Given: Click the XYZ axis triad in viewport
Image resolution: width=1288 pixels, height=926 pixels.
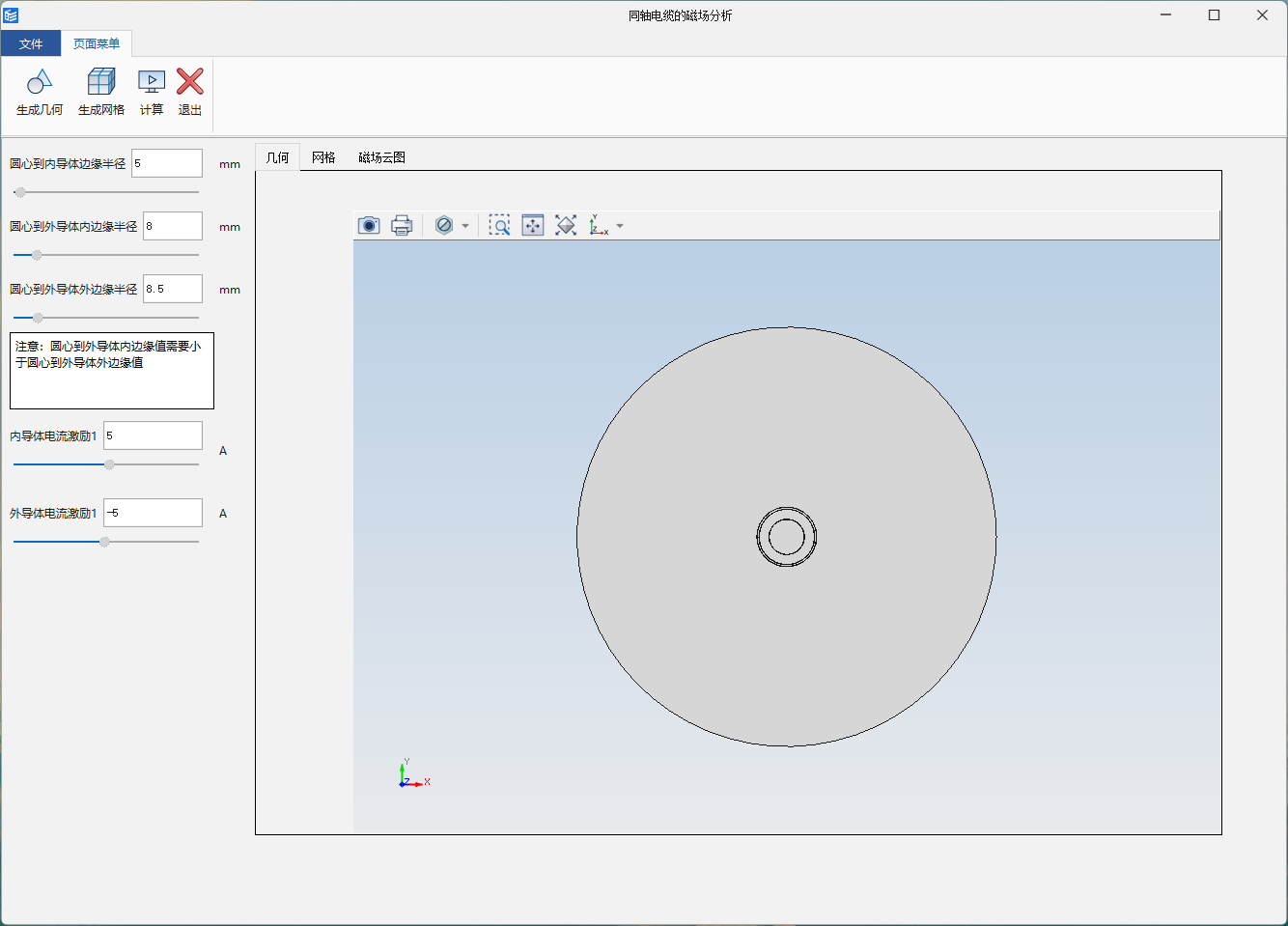Looking at the screenshot, I should click(x=414, y=774).
